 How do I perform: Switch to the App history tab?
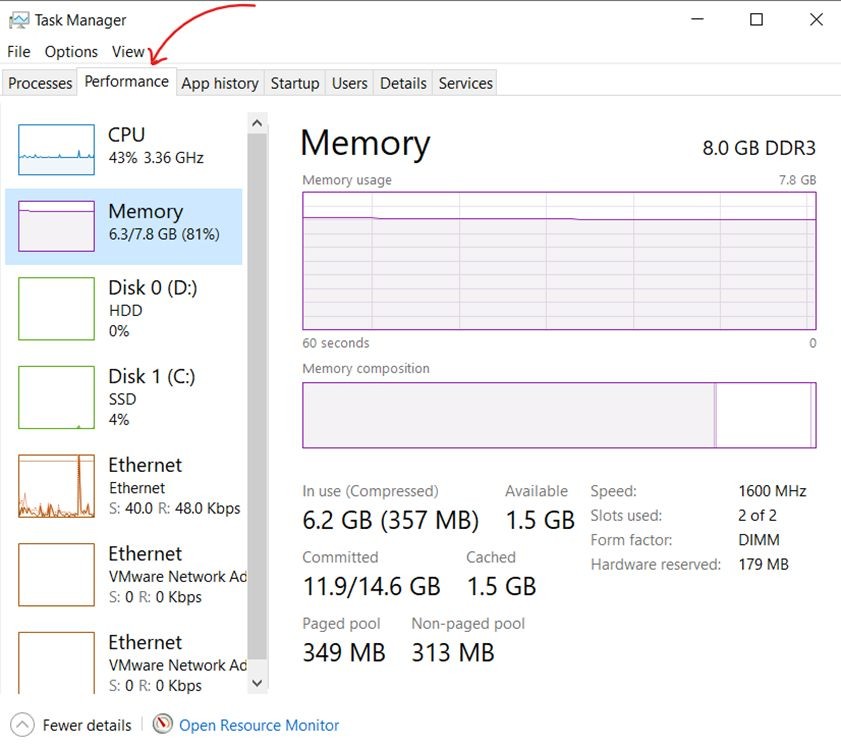click(x=219, y=84)
